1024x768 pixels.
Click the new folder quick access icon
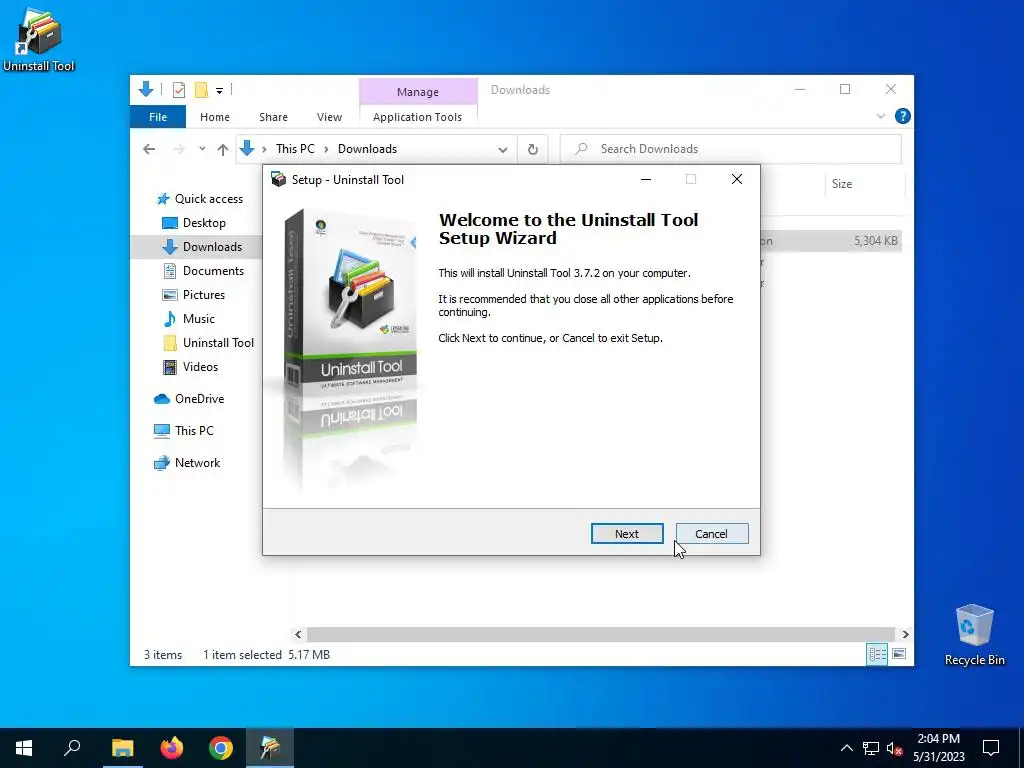[201, 90]
